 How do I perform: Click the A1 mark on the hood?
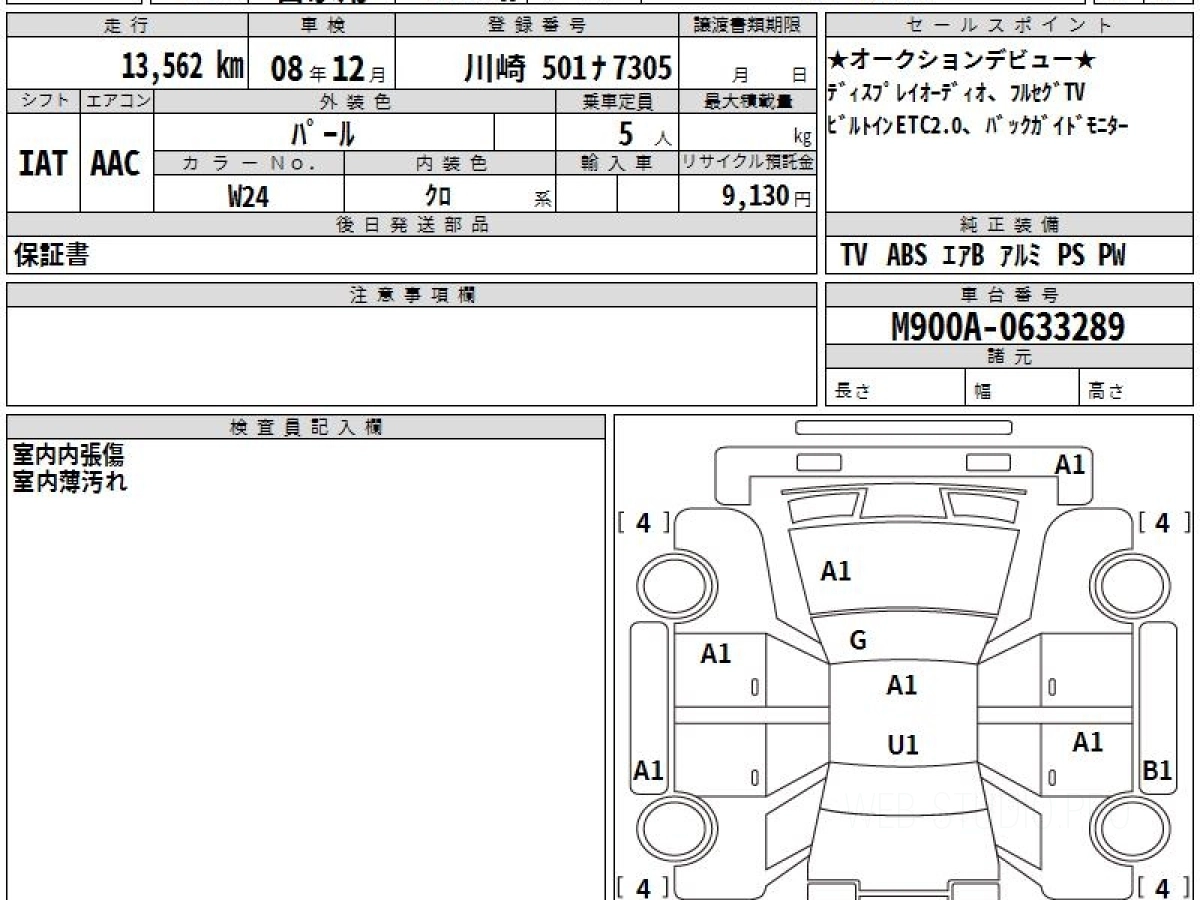click(836, 572)
